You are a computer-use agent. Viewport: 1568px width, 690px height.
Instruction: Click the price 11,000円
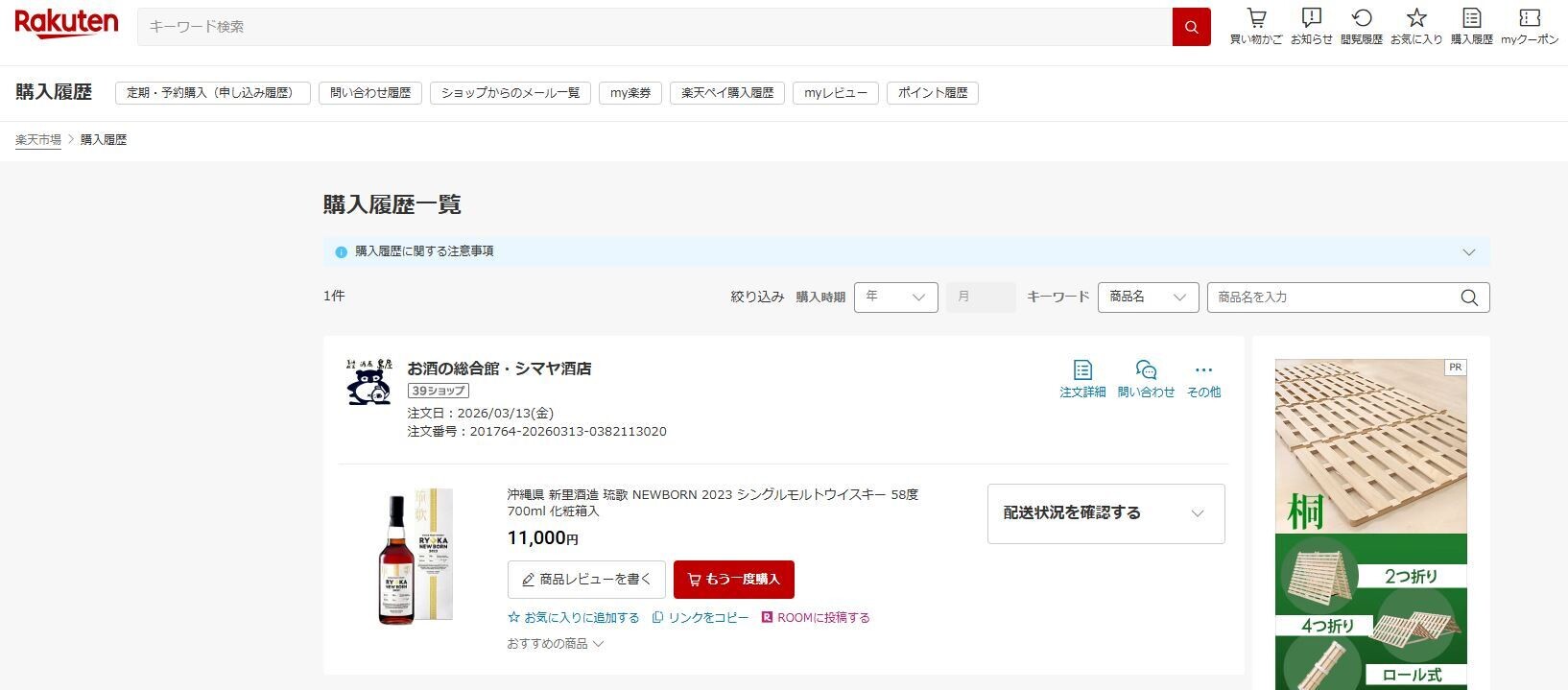coord(542,538)
